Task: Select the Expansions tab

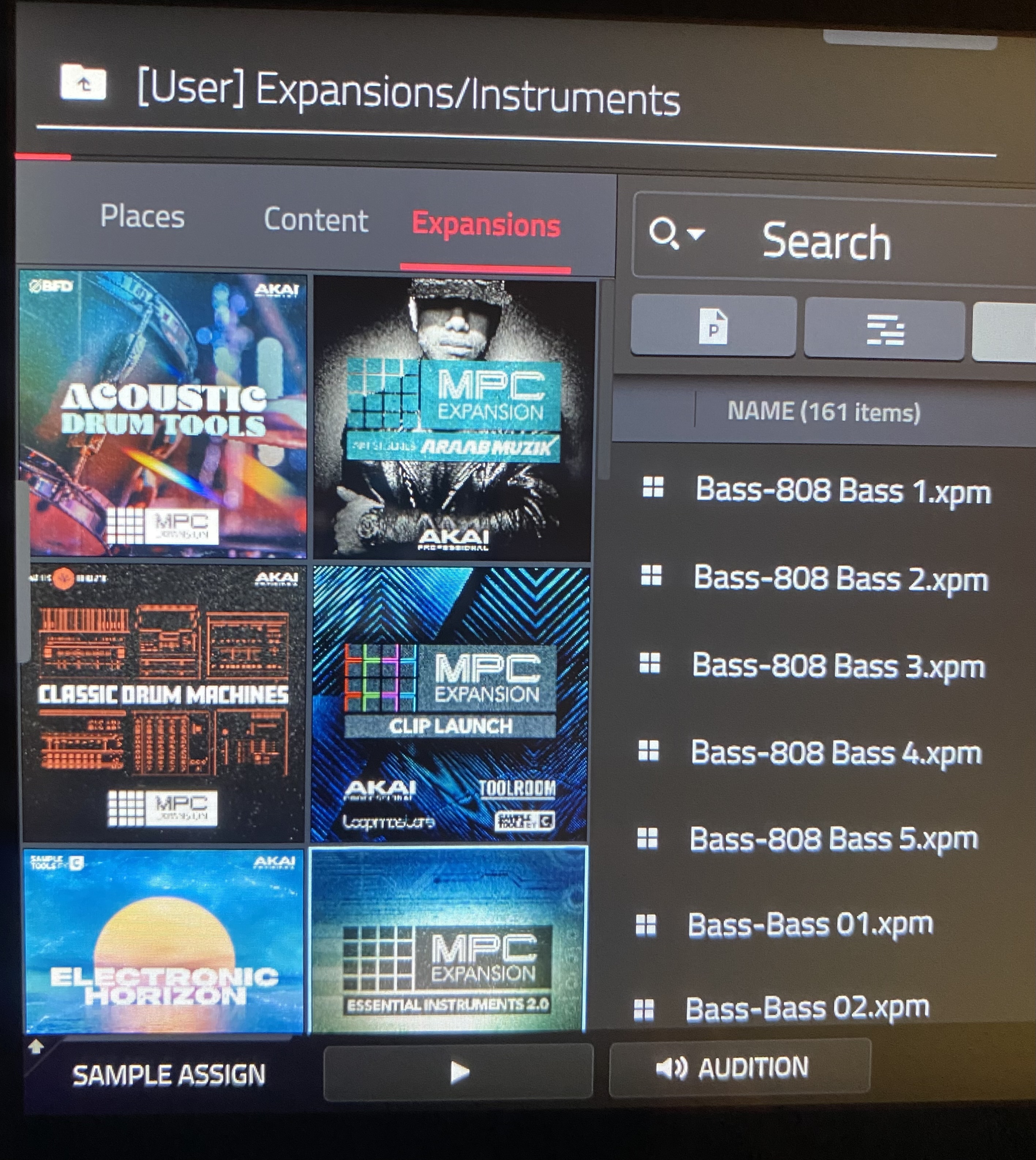Action: (486, 225)
